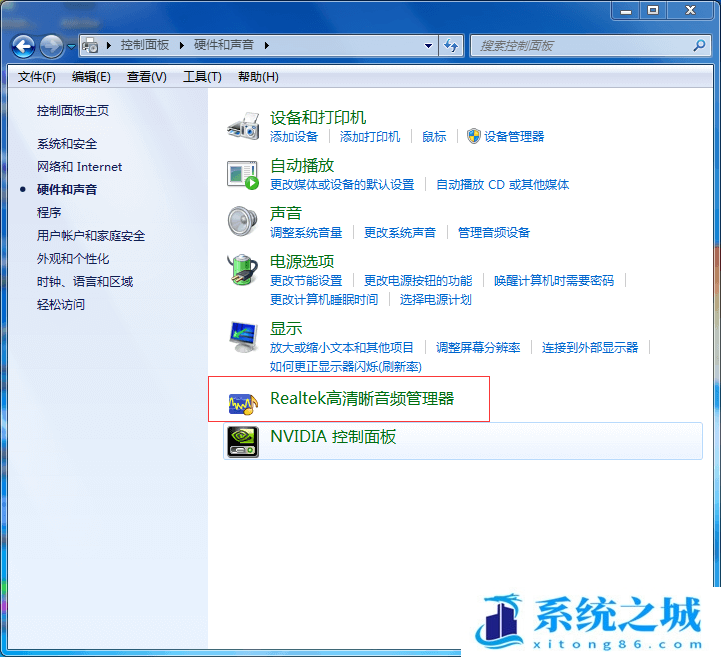721x657 pixels.
Task: Open NVIDIA 控制面板
Action: point(333,437)
